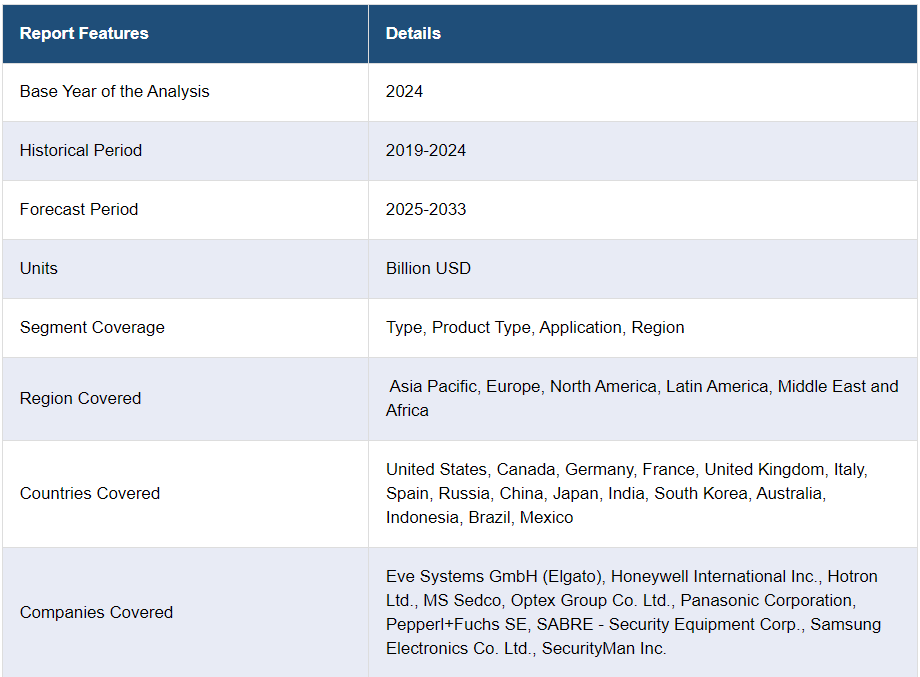Click the Report Features column header
Image resolution: width=920 pixels, height=677 pixels.
point(84,33)
